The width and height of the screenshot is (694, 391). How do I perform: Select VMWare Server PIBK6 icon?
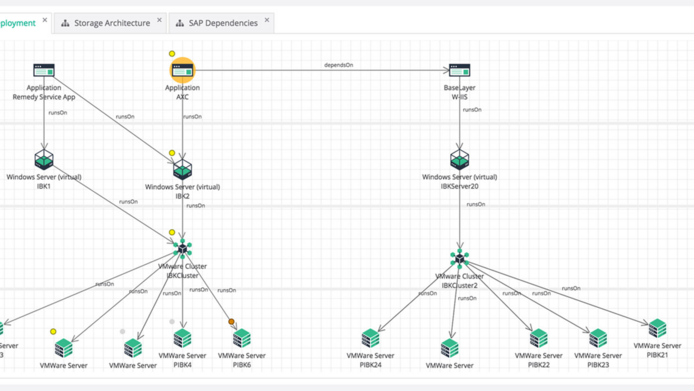tap(242, 339)
